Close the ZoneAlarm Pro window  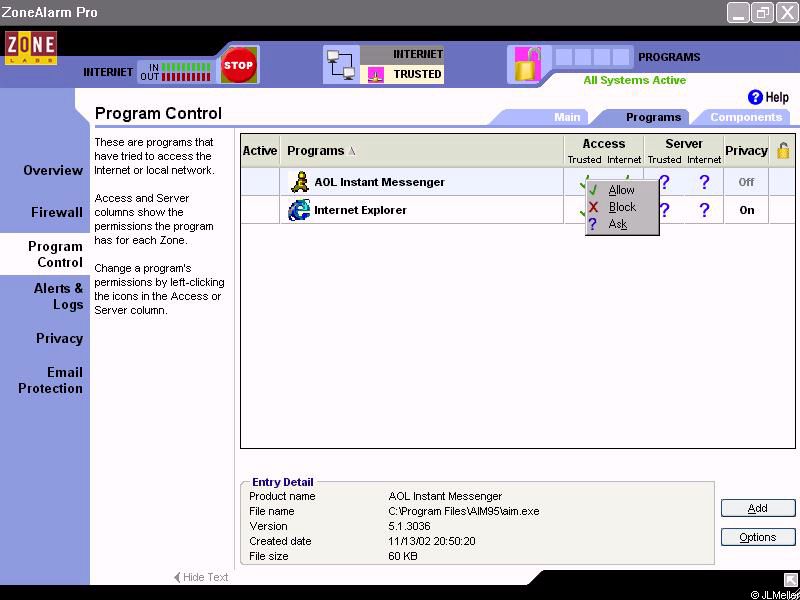click(x=787, y=13)
